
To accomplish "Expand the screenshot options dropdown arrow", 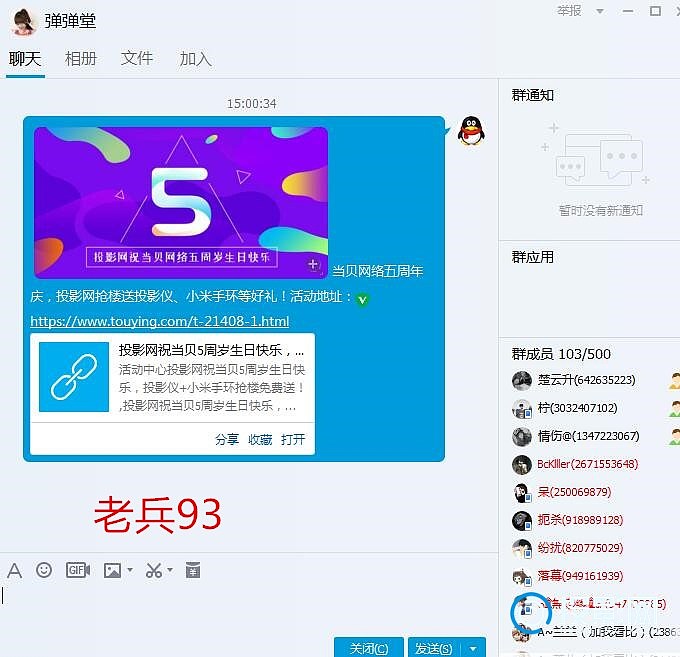I will (170, 571).
